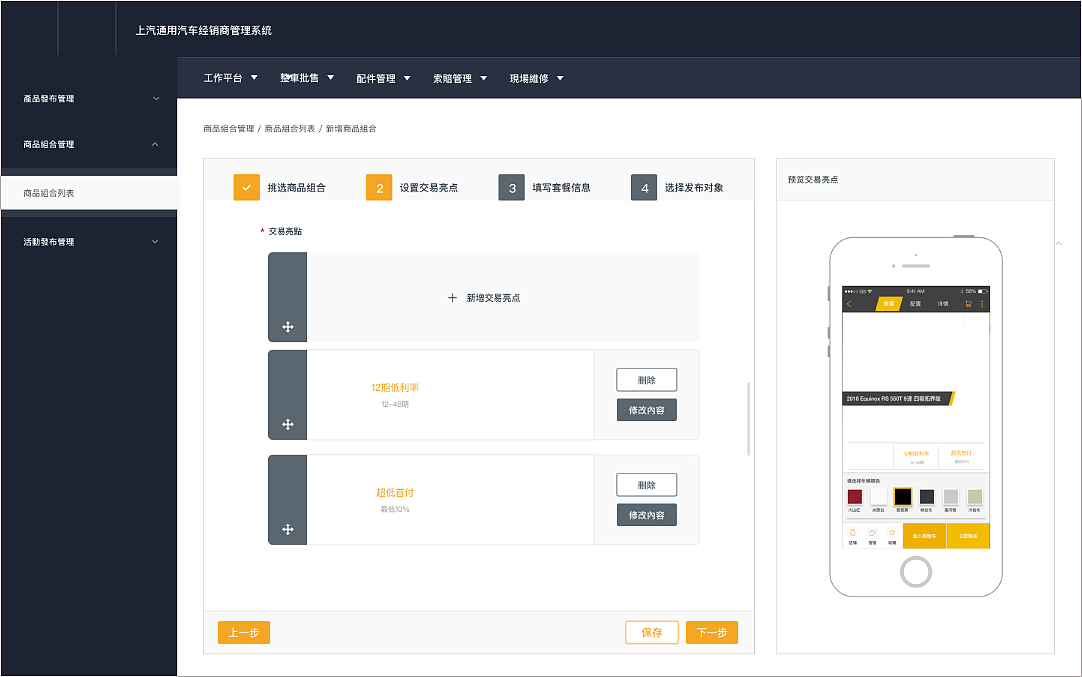Click the 预览交易亮点 panel heading

[813, 179]
